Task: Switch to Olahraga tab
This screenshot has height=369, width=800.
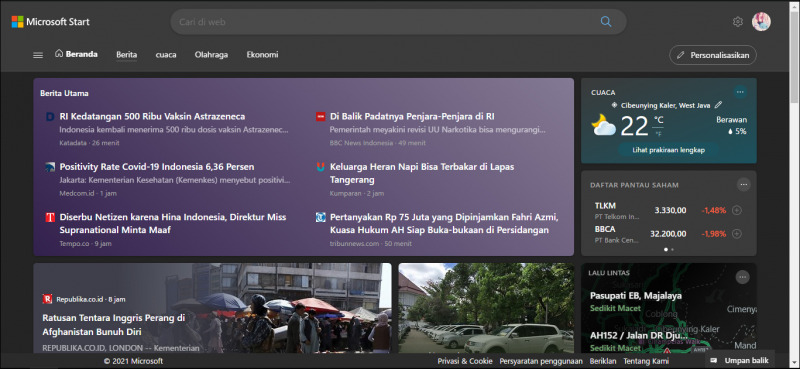Action: pyautogui.click(x=211, y=55)
